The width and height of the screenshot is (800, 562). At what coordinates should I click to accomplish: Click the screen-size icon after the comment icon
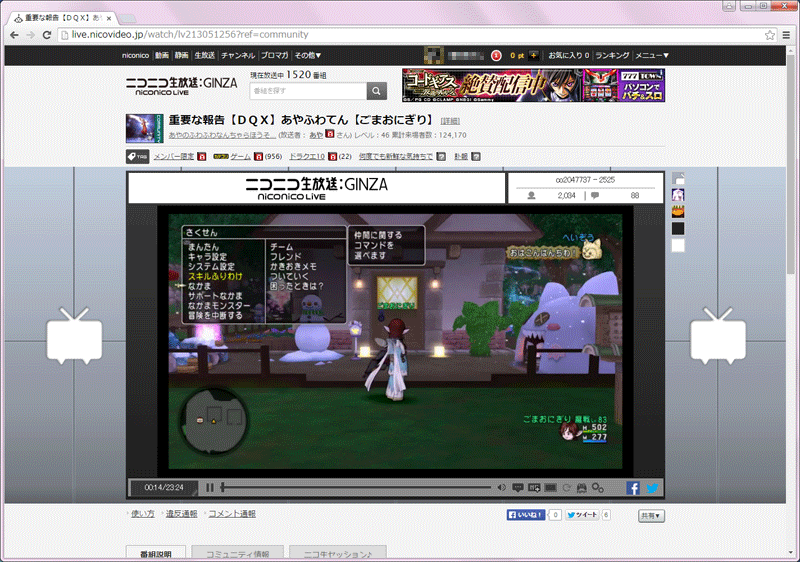click(x=534, y=488)
